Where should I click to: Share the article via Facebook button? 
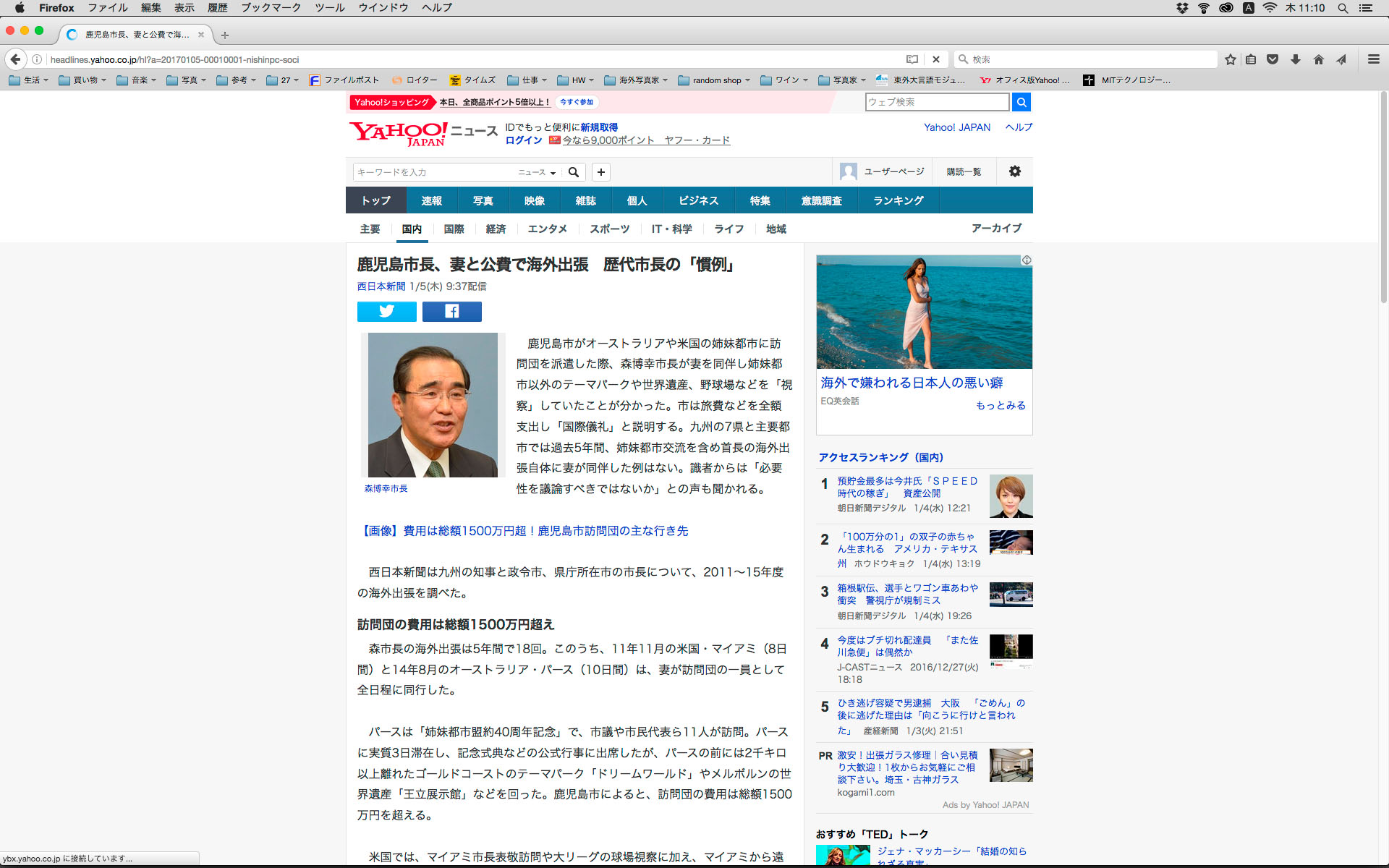point(451,311)
